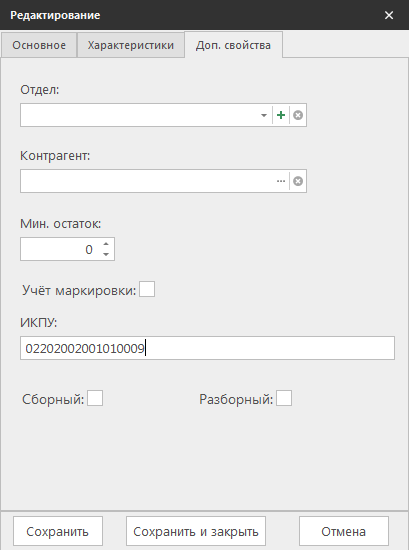The image size is (409, 550).
Task: Increase Мин. остаток with the up arrow
Action: click(x=106, y=244)
